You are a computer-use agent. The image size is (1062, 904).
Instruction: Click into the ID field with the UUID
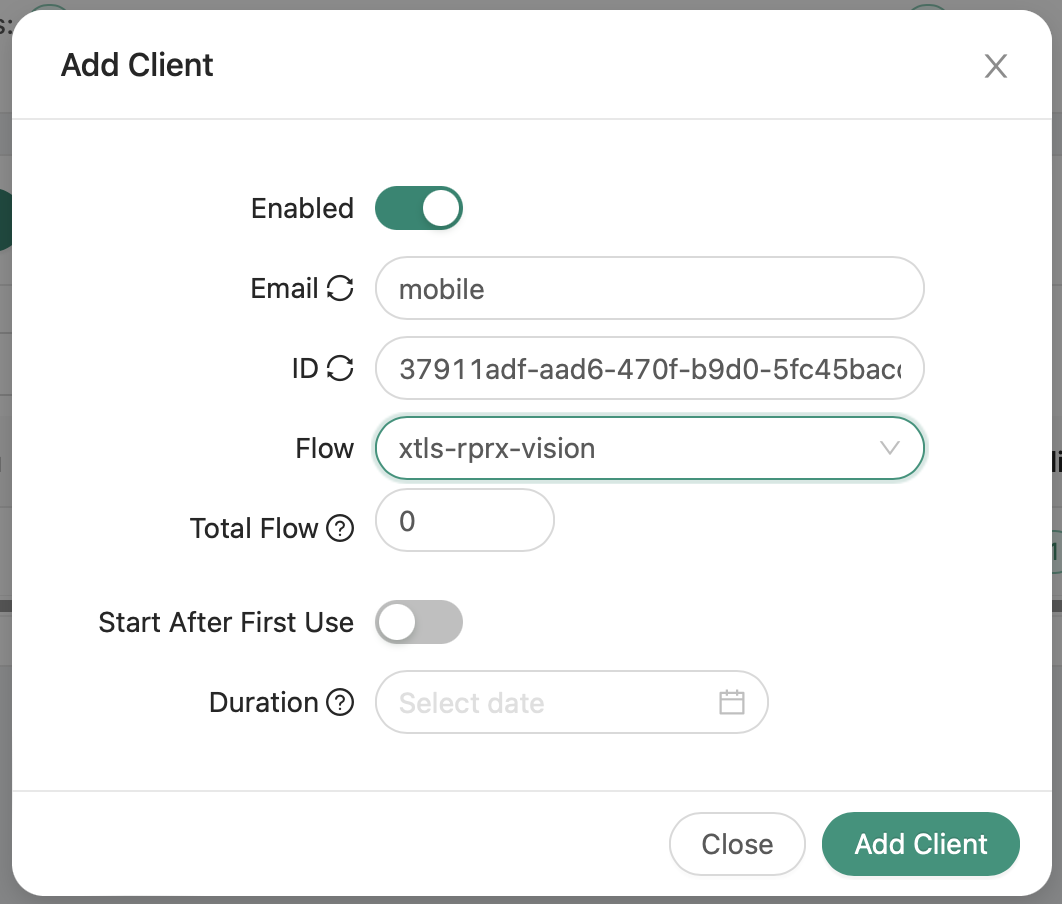tap(648, 369)
